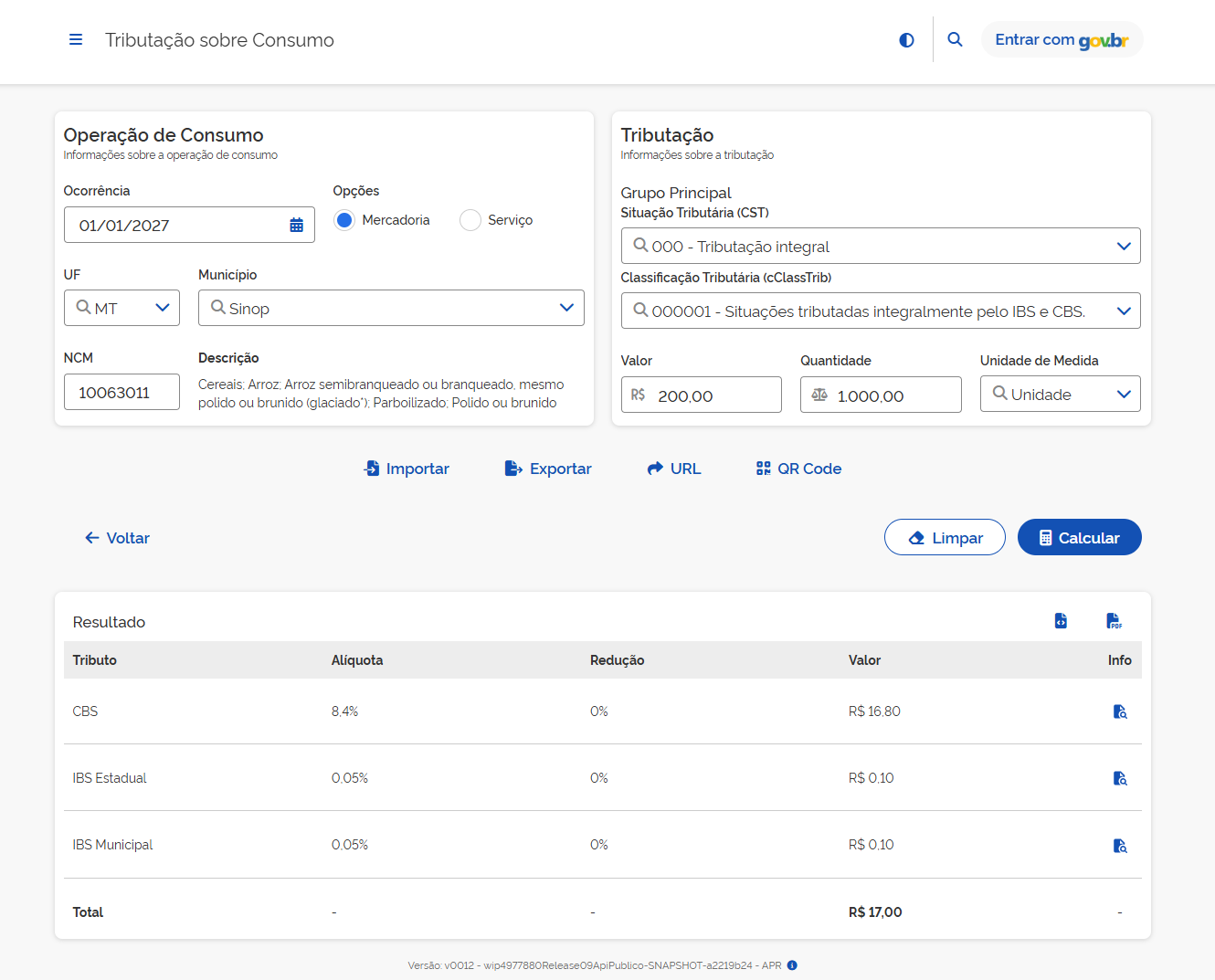
Task: Click the Exportar link
Action: (x=548, y=469)
